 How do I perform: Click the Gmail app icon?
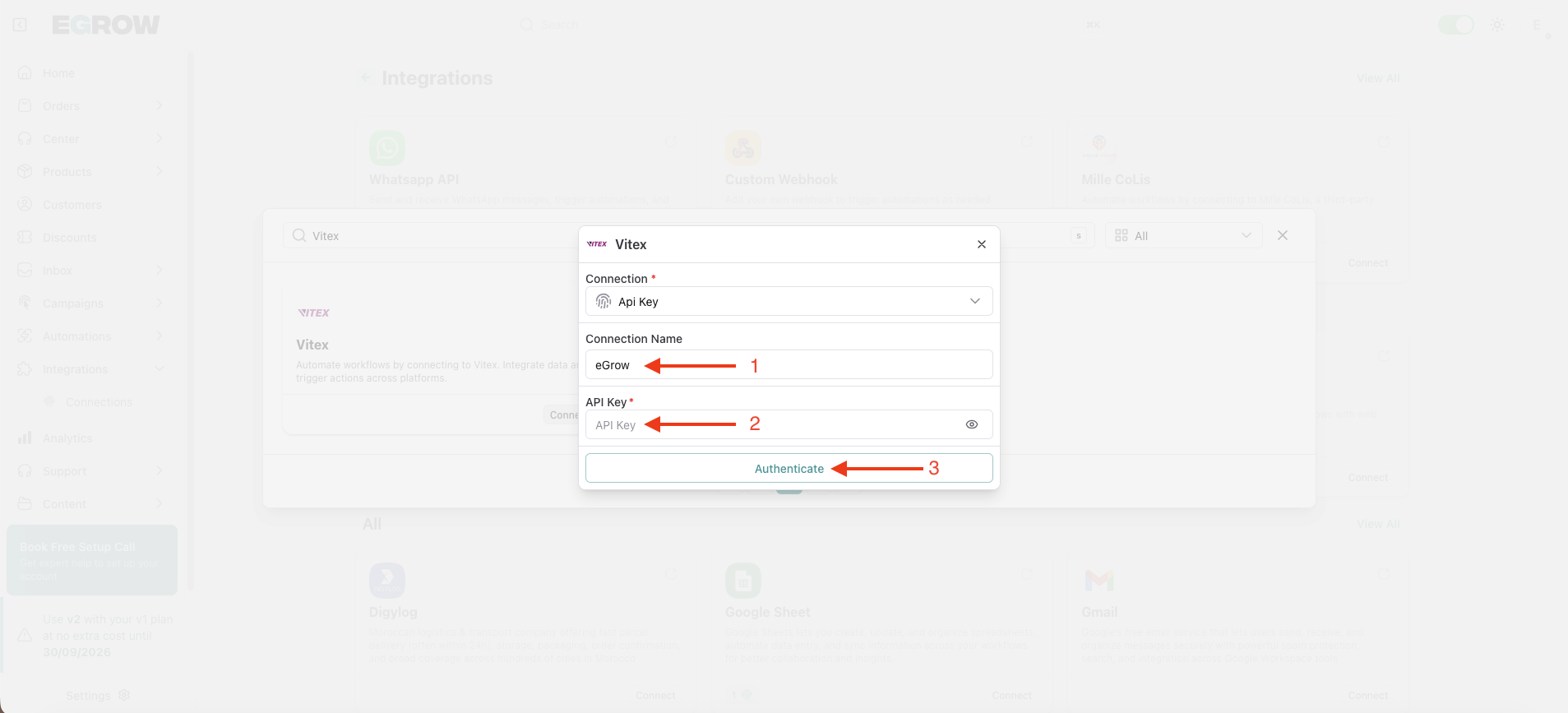tap(1099, 581)
